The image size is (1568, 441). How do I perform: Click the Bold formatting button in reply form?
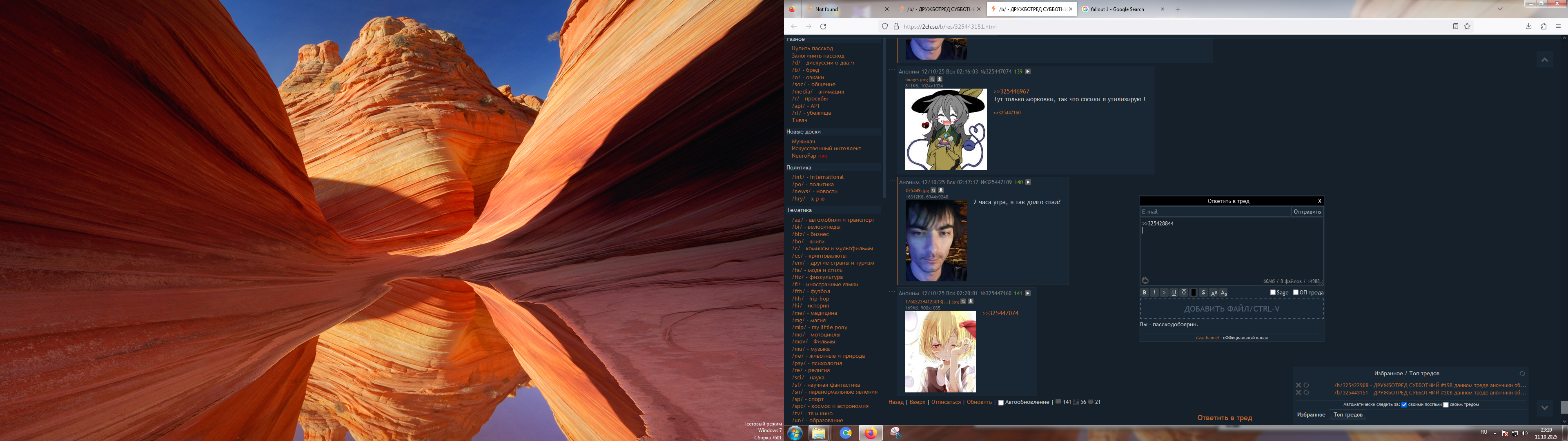point(1144,293)
